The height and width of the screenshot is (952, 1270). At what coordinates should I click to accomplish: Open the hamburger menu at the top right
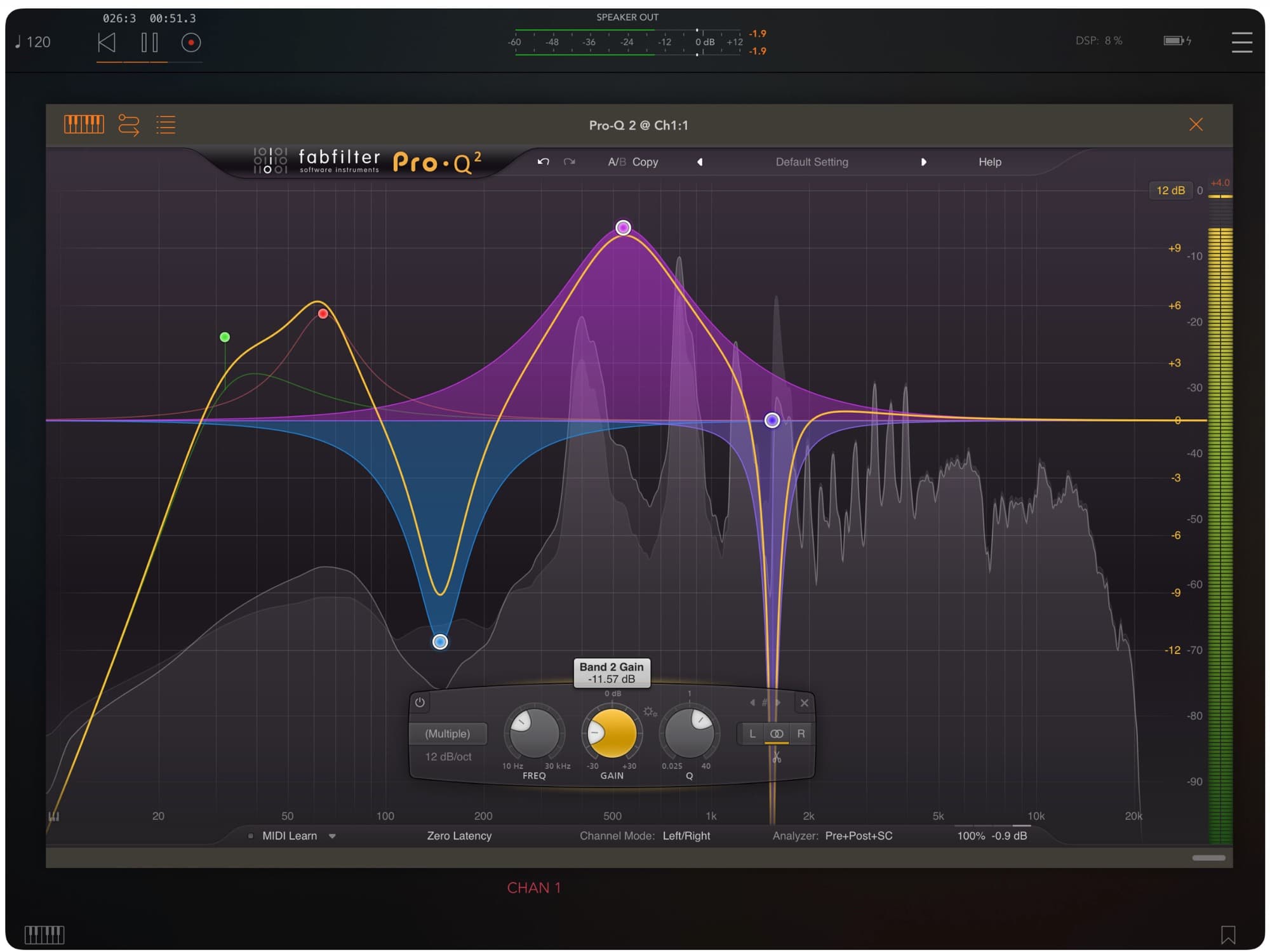pyautogui.click(x=1241, y=42)
